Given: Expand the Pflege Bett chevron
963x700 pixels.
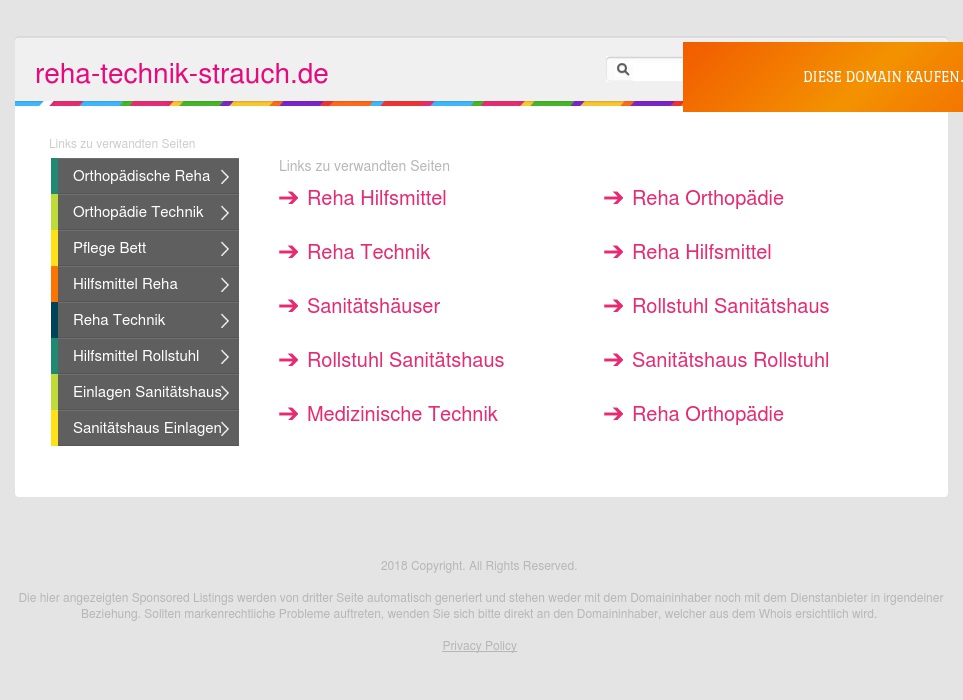Looking at the screenshot, I should tap(224, 248).
